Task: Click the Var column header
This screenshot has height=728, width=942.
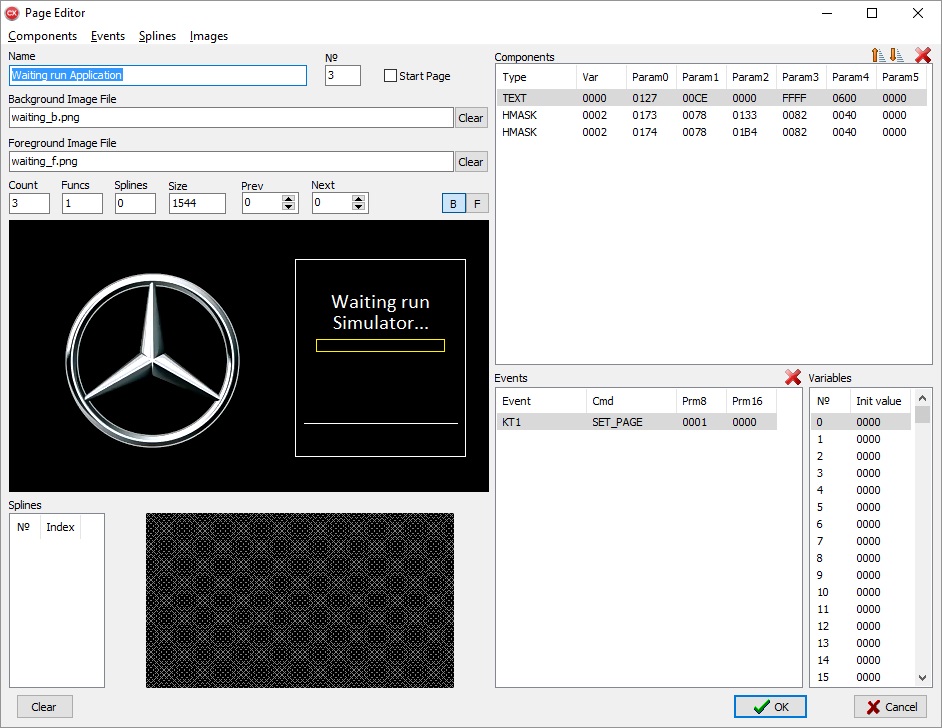Action: pos(601,77)
